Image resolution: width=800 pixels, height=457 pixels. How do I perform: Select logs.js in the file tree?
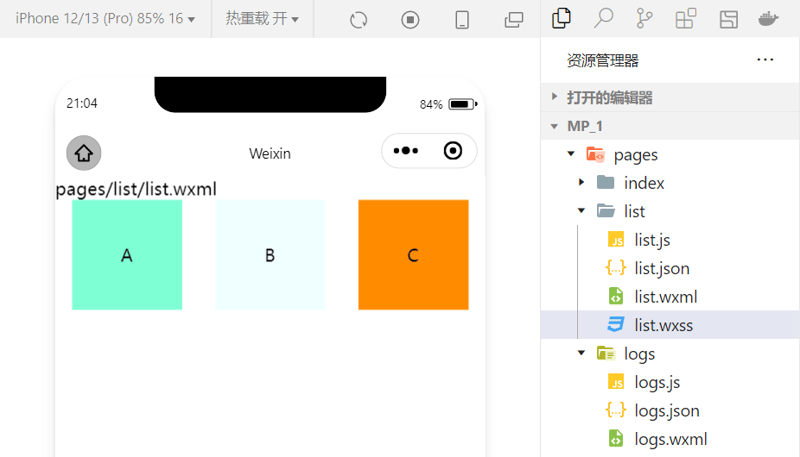(669, 382)
